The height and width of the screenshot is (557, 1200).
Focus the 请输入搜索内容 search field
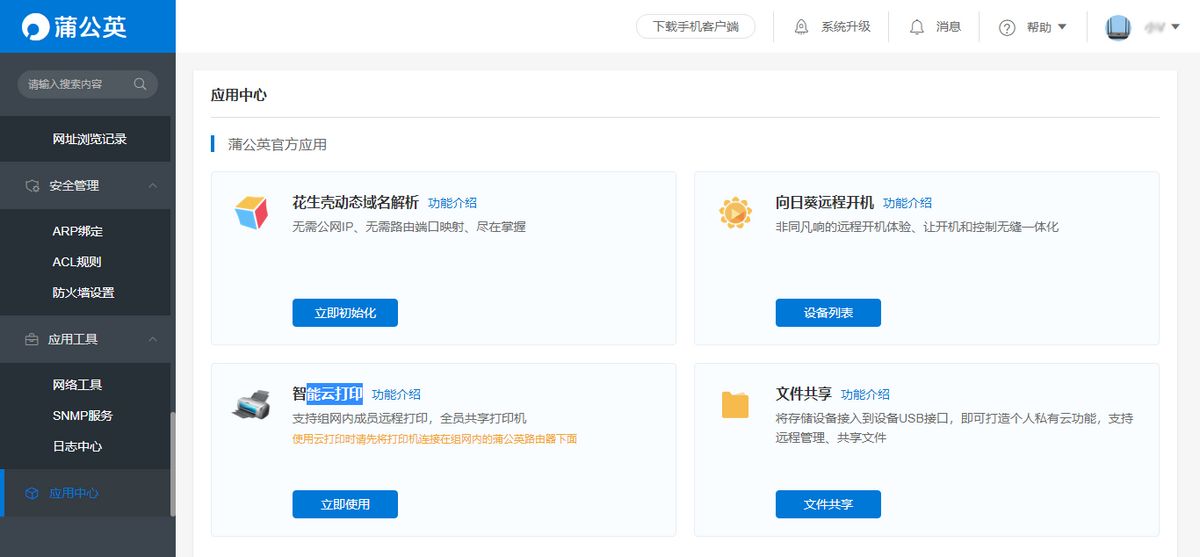(88, 84)
